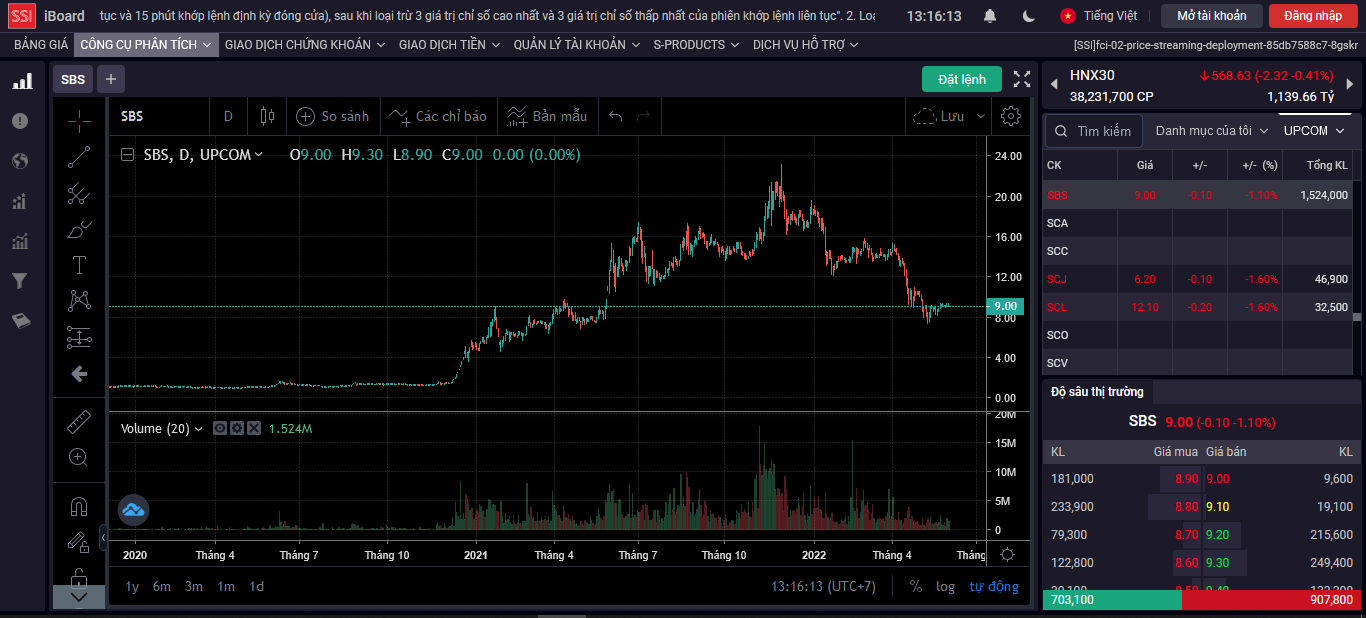
Task: Open the book guide sidebar icon
Action: 20,321
